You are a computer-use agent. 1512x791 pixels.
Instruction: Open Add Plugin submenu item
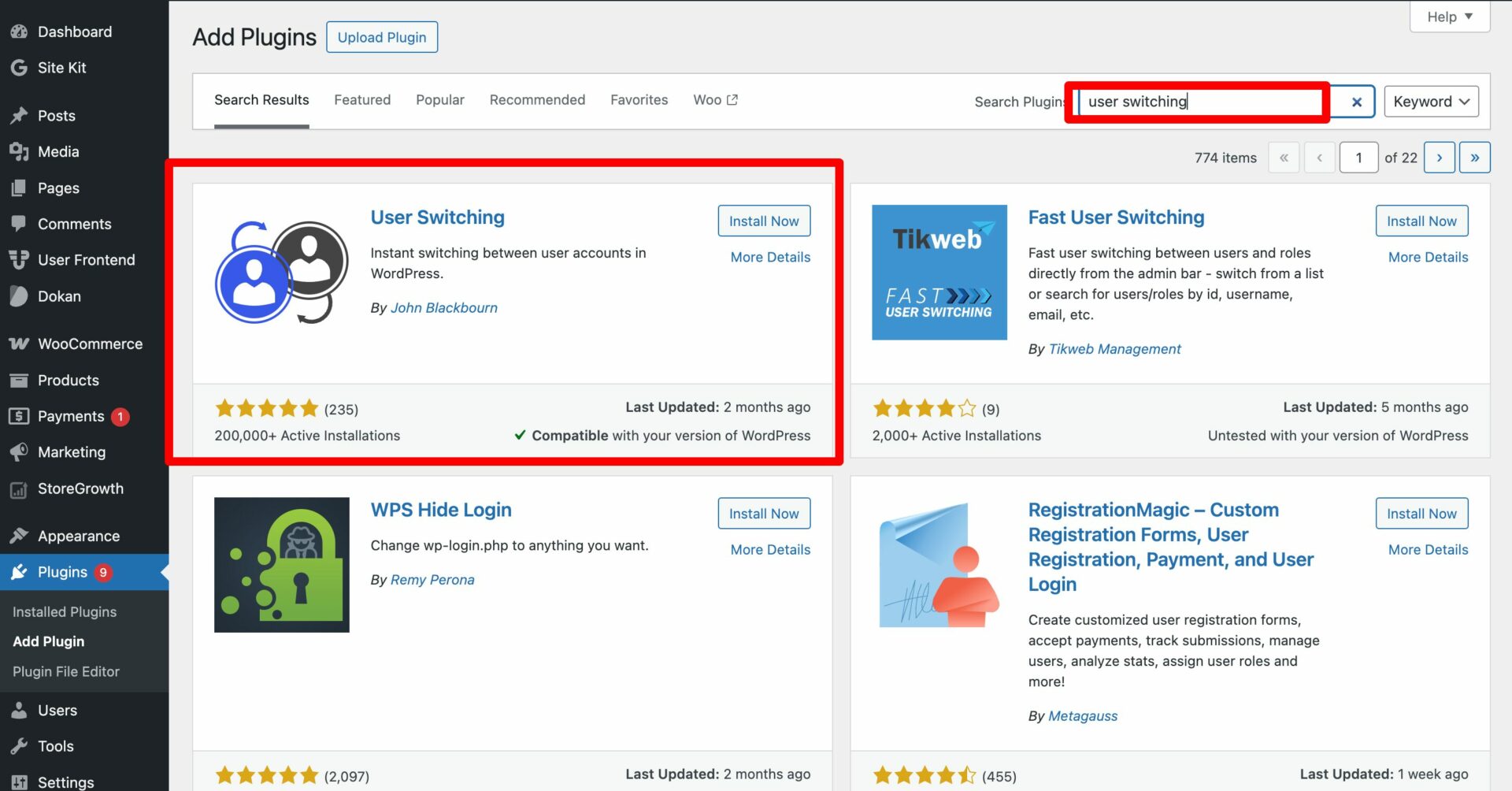click(48, 642)
